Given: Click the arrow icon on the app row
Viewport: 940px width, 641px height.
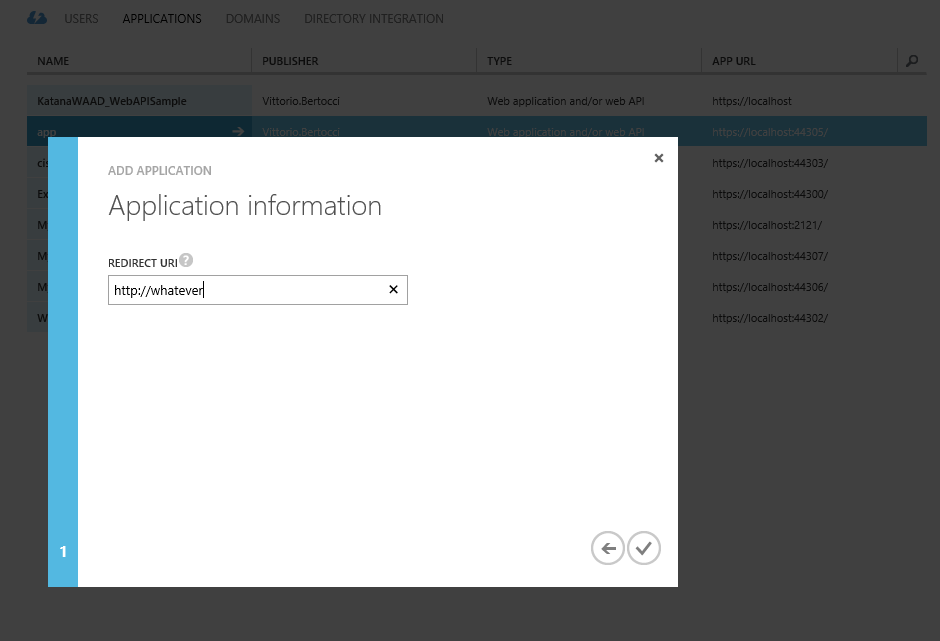Looking at the screenshot, I should click(238, 131).
